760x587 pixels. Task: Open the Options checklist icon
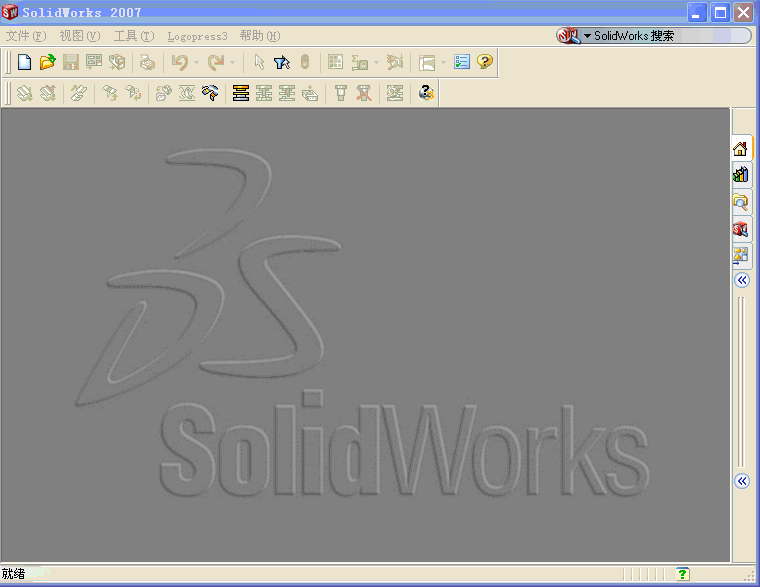462,62
